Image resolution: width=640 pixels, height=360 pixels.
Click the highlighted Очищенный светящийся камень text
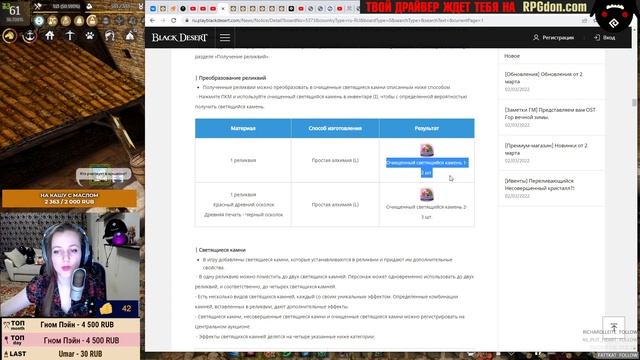(427, 167)
